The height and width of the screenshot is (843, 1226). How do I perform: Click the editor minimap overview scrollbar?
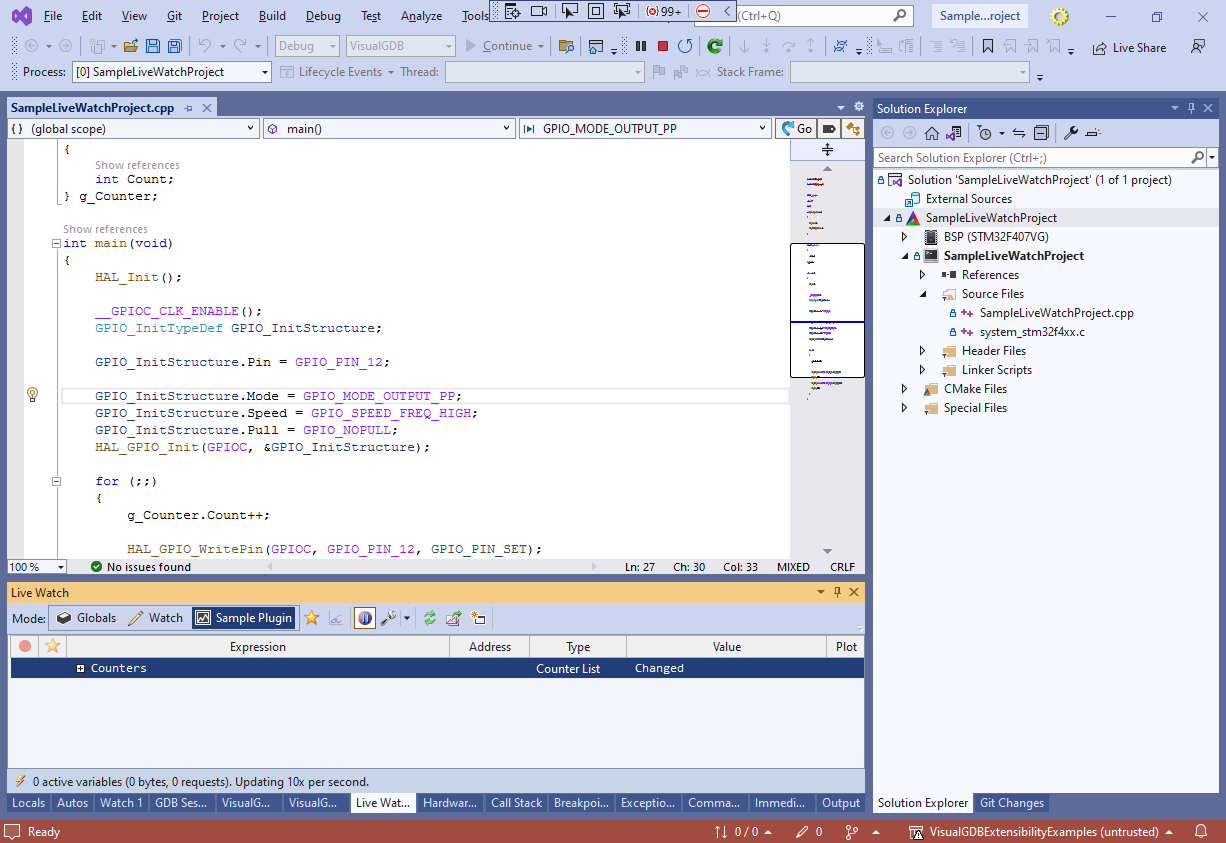click(827, 350)
